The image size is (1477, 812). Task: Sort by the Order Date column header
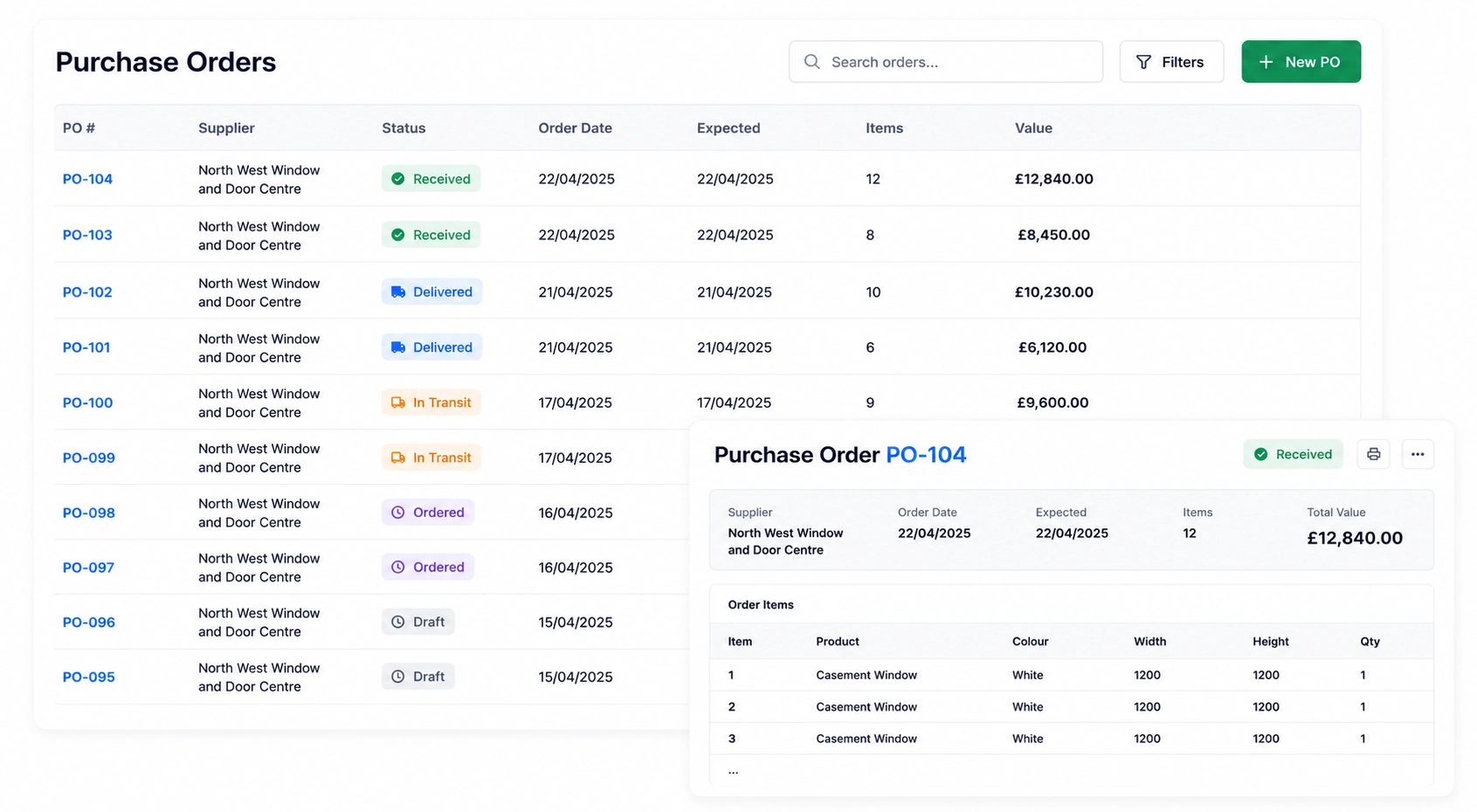tap(575, 128)
